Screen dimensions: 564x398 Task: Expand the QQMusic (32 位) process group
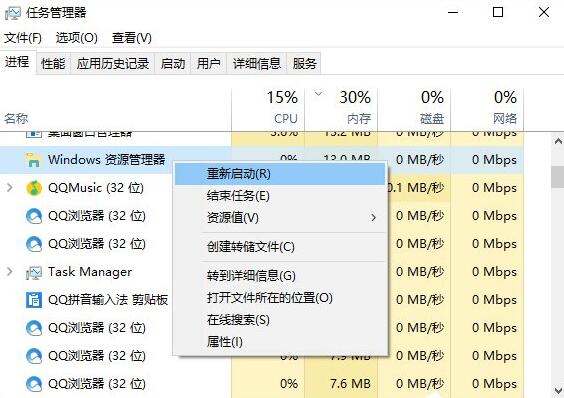click(10, 187)
